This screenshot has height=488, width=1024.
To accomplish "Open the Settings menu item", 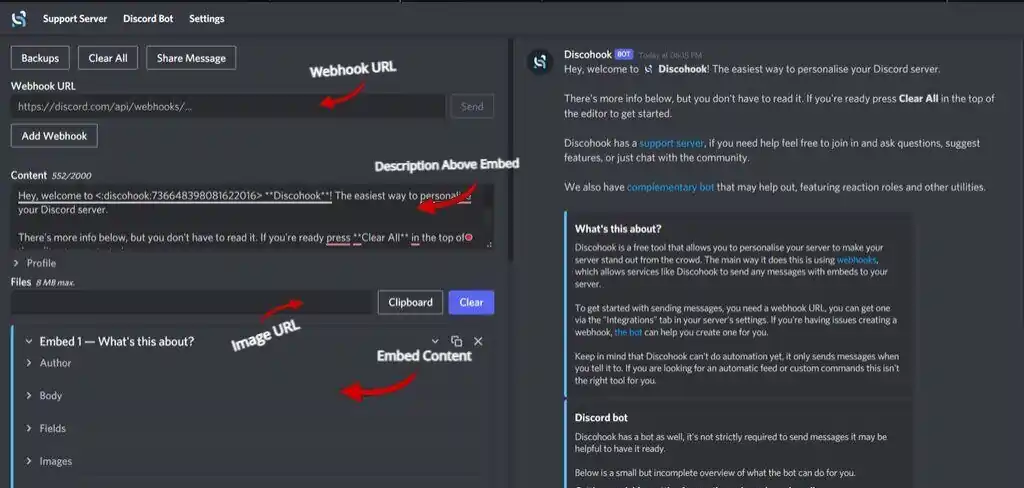I will (x=206, y=19).
